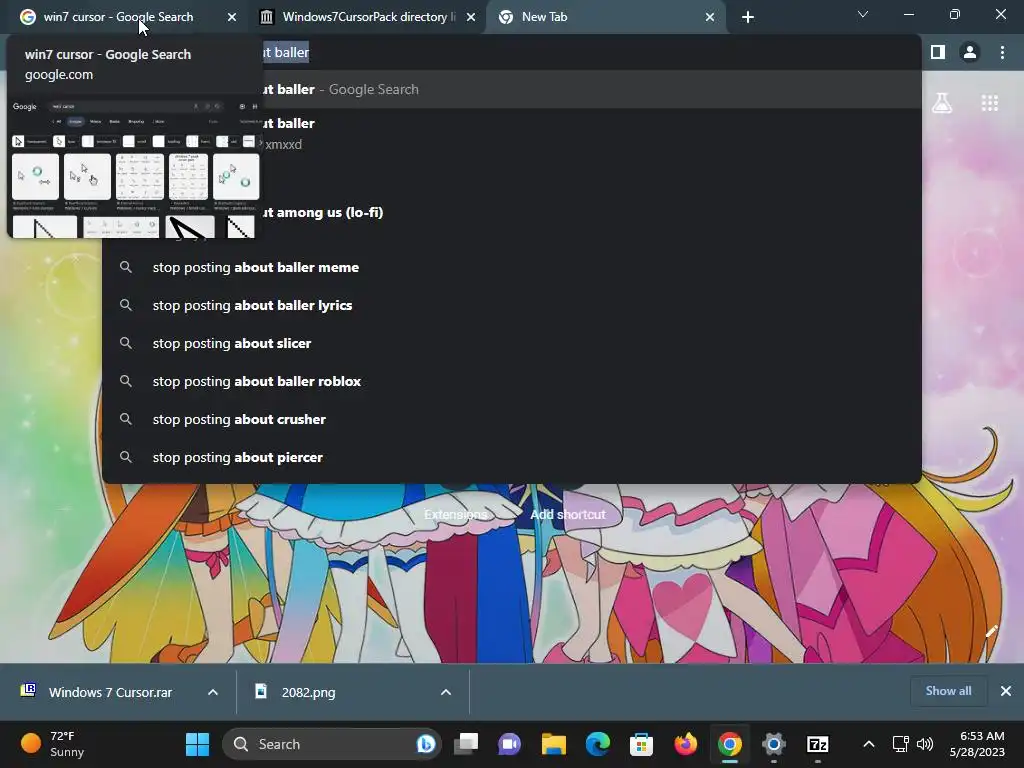Expand options for 2082.png download
Image resolution: width=1024 pixels, height=768 pixels.
pos(446,692)
